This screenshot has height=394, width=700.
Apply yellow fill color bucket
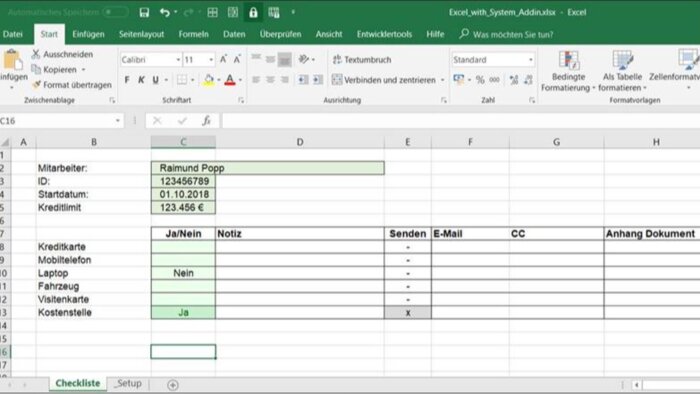point(208,80)
